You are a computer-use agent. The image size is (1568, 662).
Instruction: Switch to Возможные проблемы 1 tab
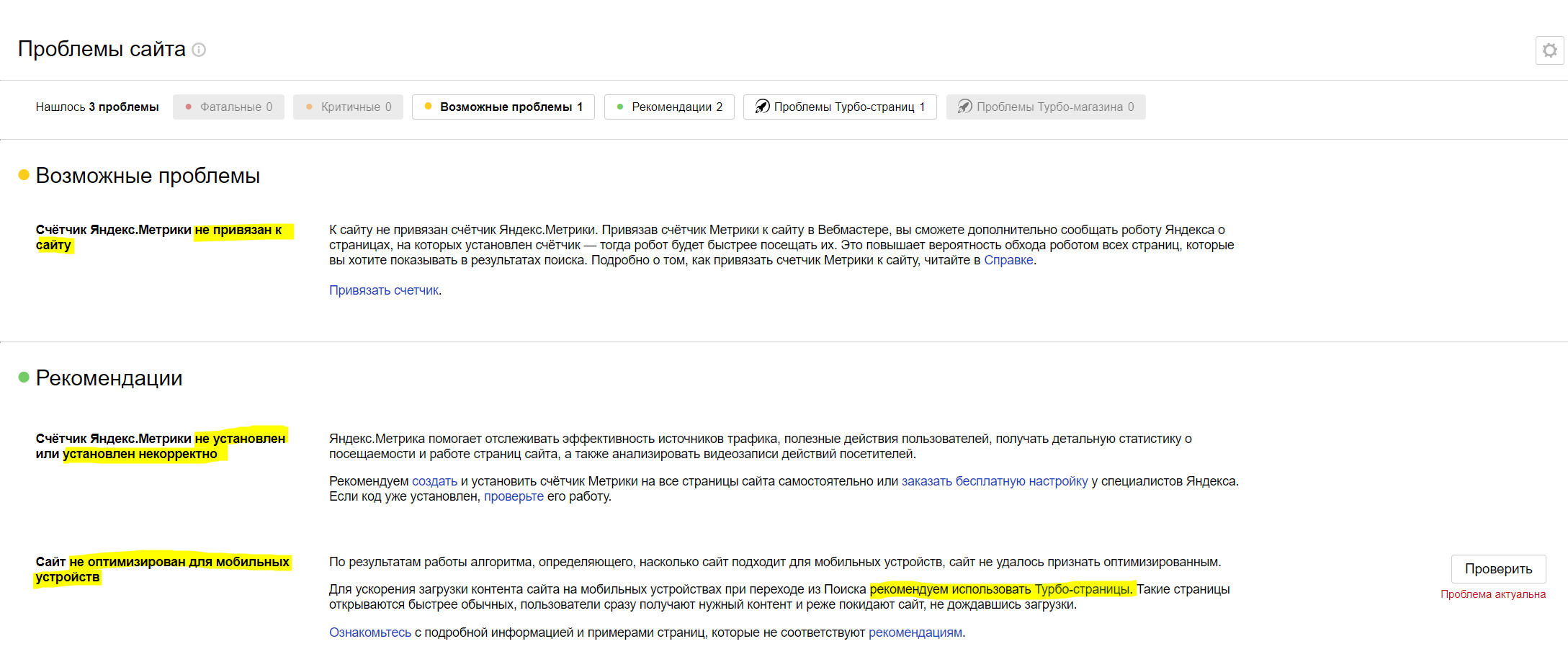pyautogui.click(x=503, y=107)
